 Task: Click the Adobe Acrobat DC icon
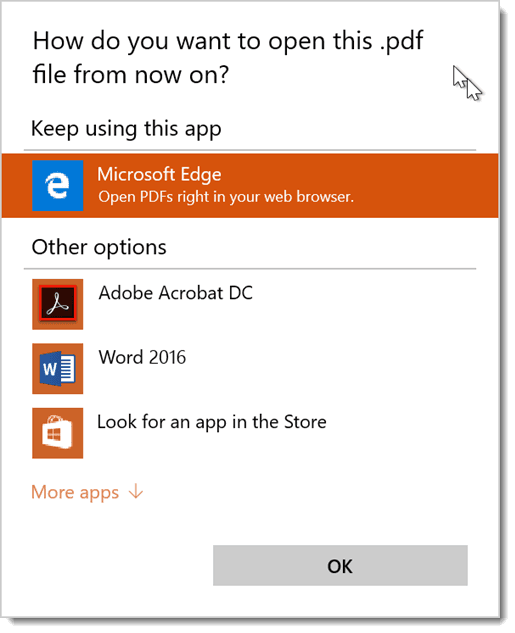(58, 304)
